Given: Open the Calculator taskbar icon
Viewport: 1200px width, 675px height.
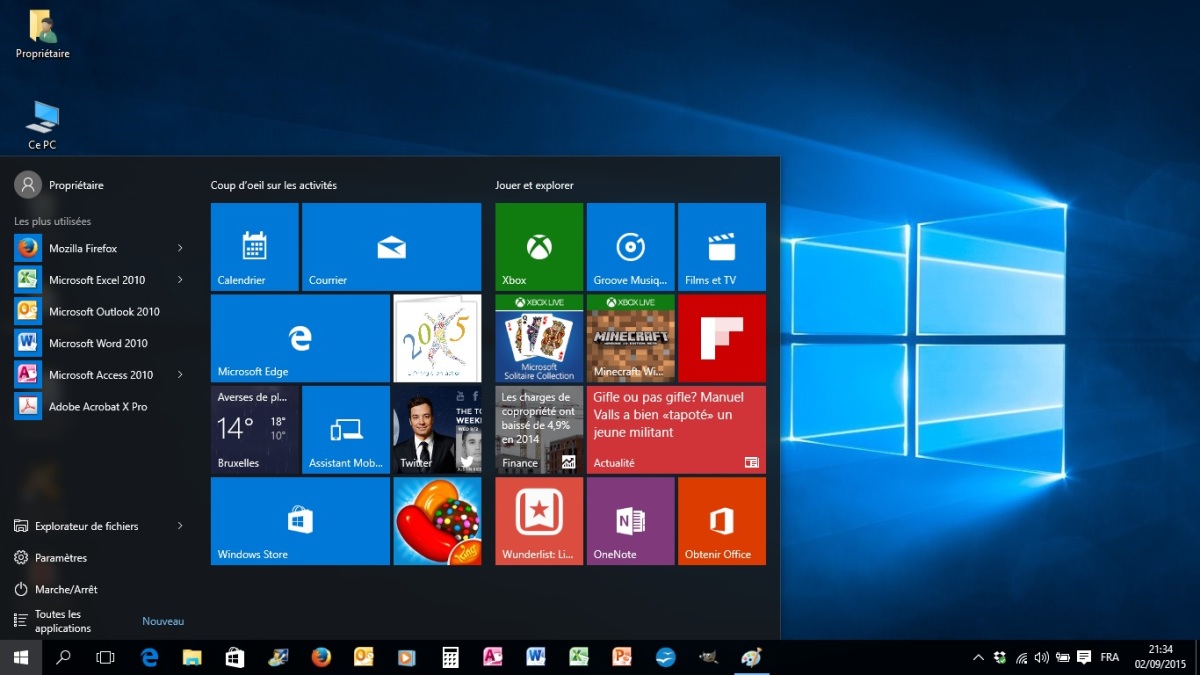Looking at the screenshot, I should (450, 657).
